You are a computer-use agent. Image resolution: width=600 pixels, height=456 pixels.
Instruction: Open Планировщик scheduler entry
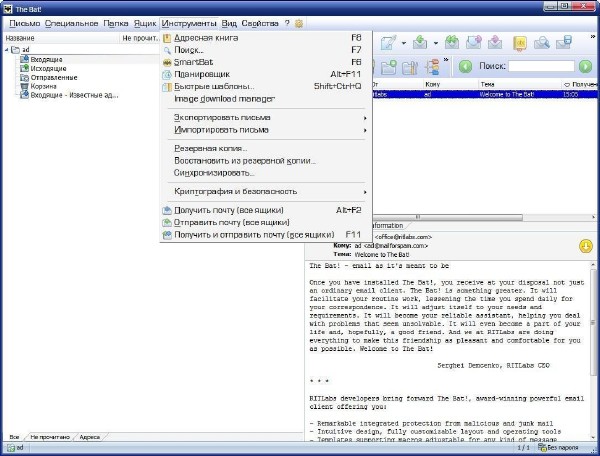(202, 74)
